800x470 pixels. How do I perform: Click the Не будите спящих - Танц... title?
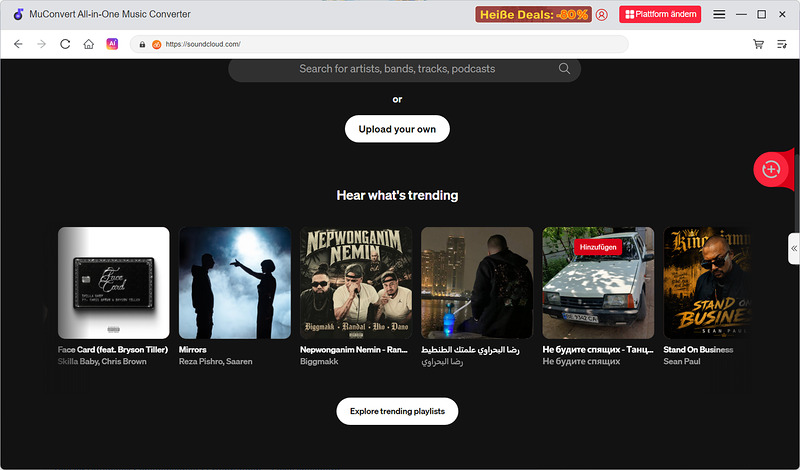pos(597,350)
